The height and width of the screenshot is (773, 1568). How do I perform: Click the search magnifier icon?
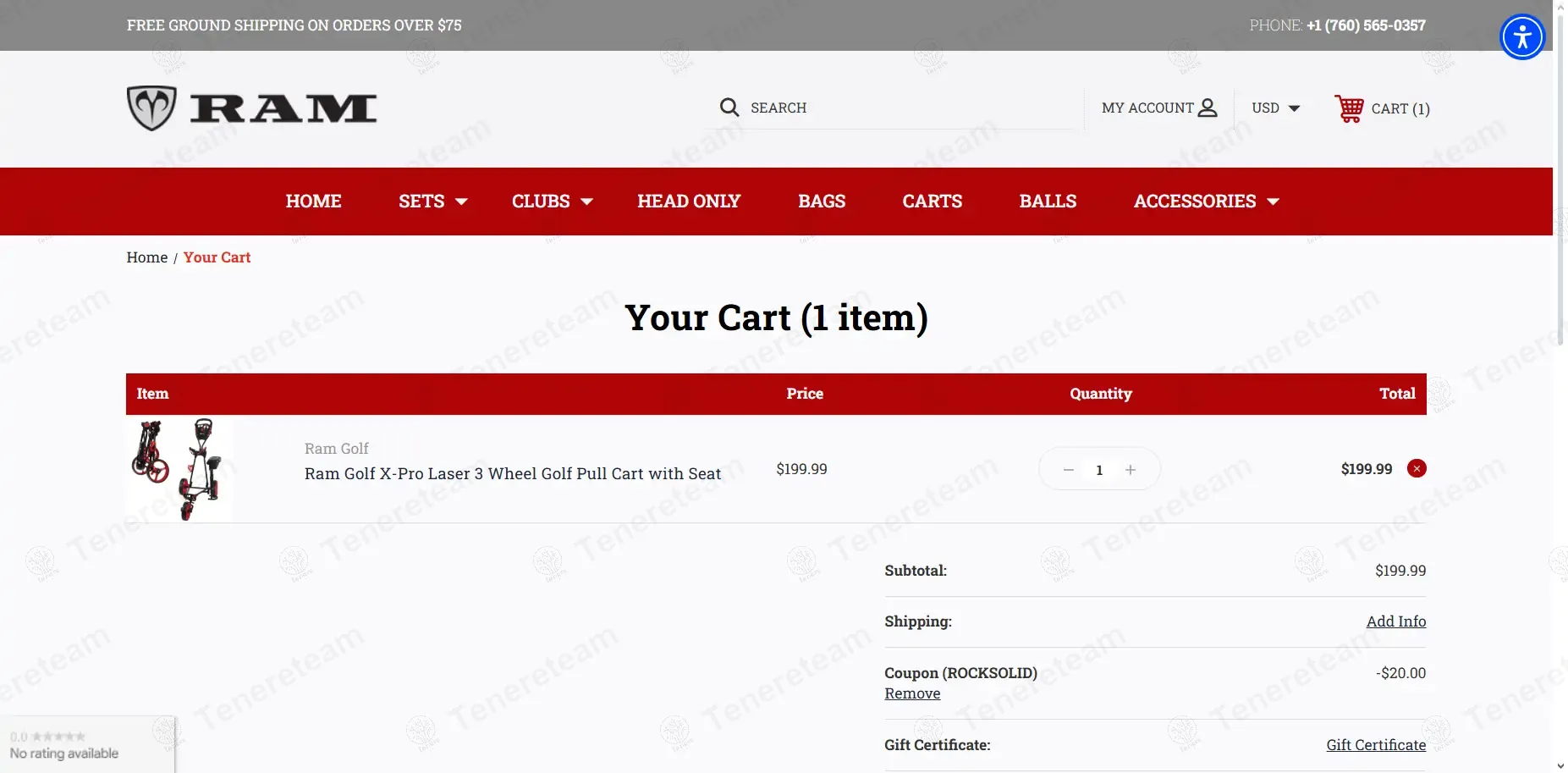pyautogui.click(x=729, y=108)
